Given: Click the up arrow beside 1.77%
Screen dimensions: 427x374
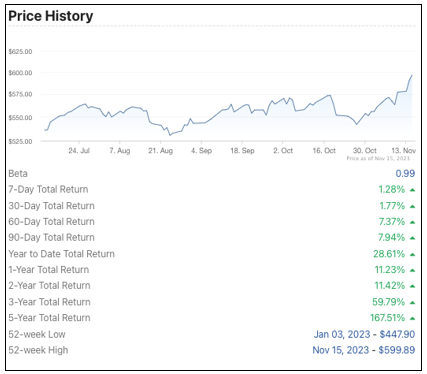Looking at the screenshot, I should (412, 207).
